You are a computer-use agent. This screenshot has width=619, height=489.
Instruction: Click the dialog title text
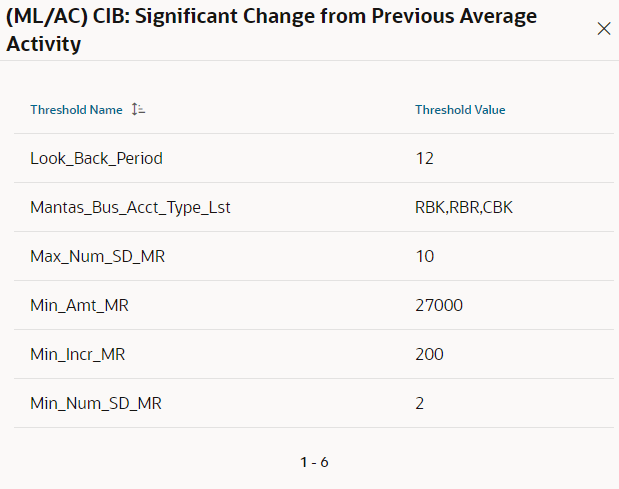click(x=272, y=30)
